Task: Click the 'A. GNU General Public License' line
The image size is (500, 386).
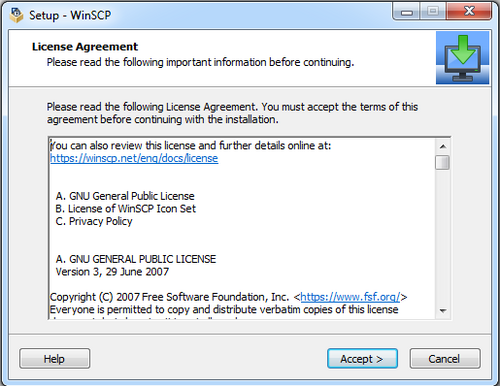Action: click(125, 196)
